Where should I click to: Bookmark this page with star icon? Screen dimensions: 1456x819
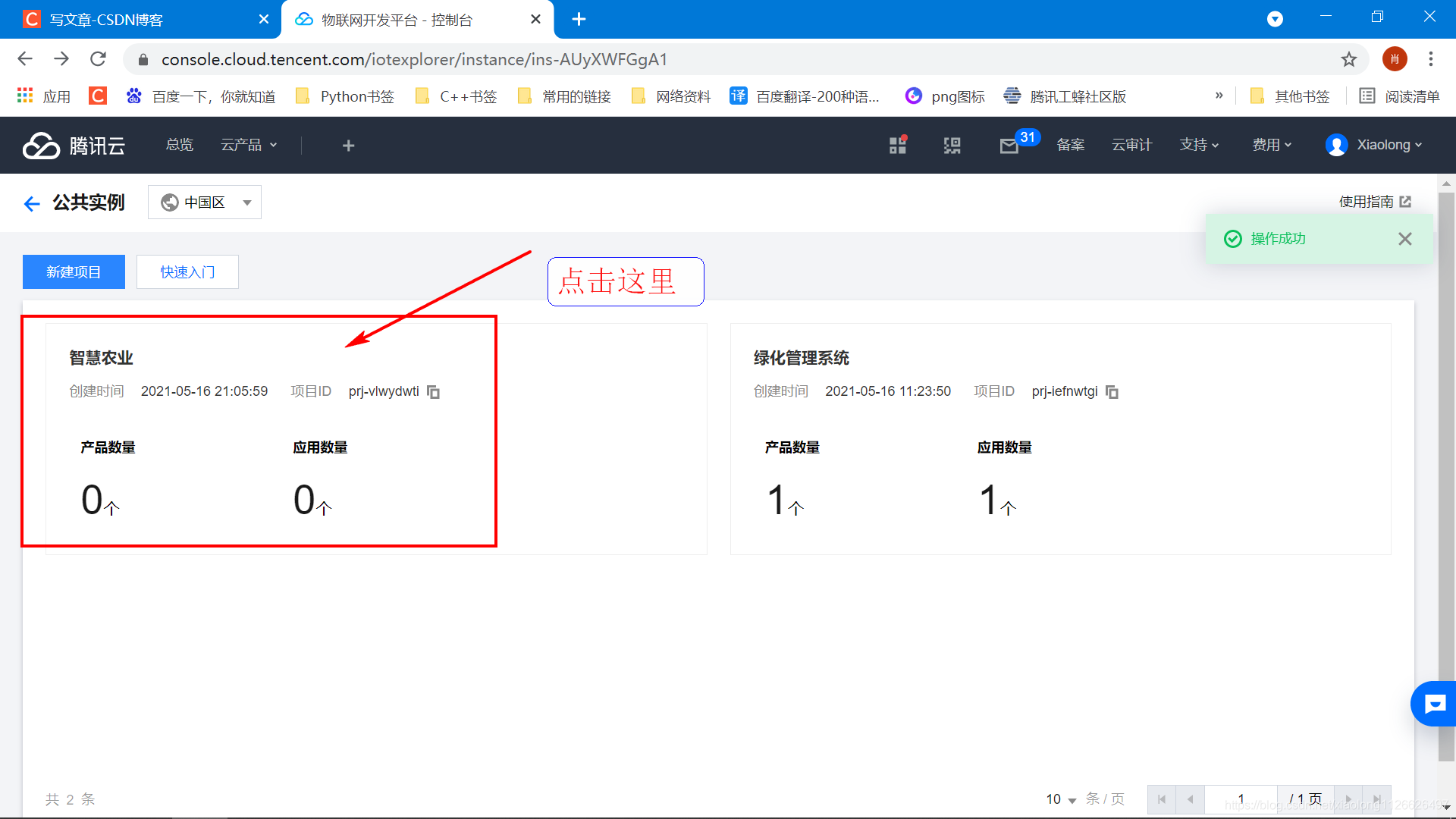point(1349,59)
